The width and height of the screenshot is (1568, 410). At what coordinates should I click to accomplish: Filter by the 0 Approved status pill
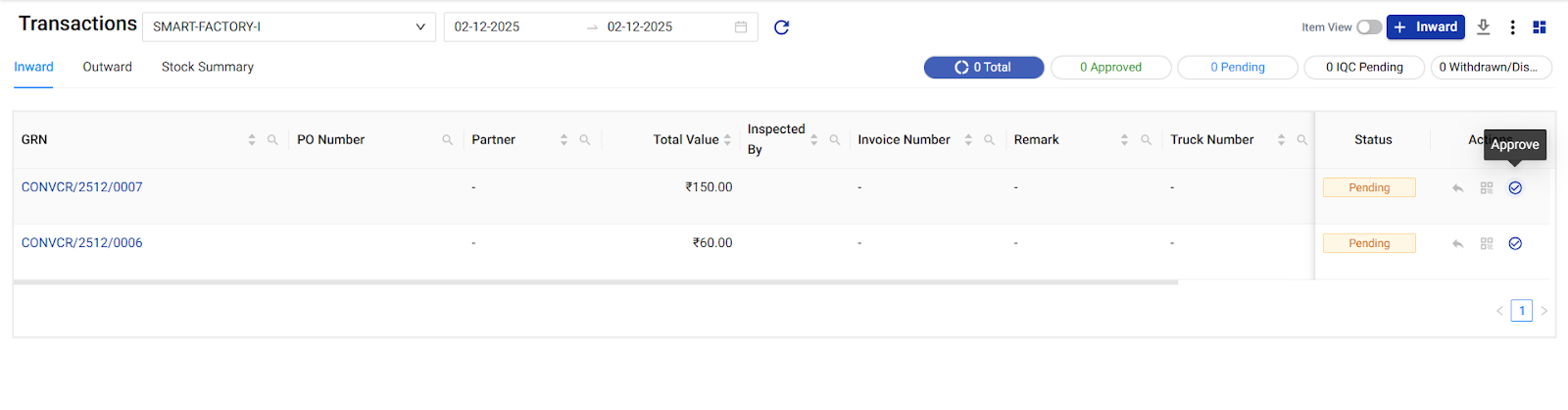pos(1110,67)
